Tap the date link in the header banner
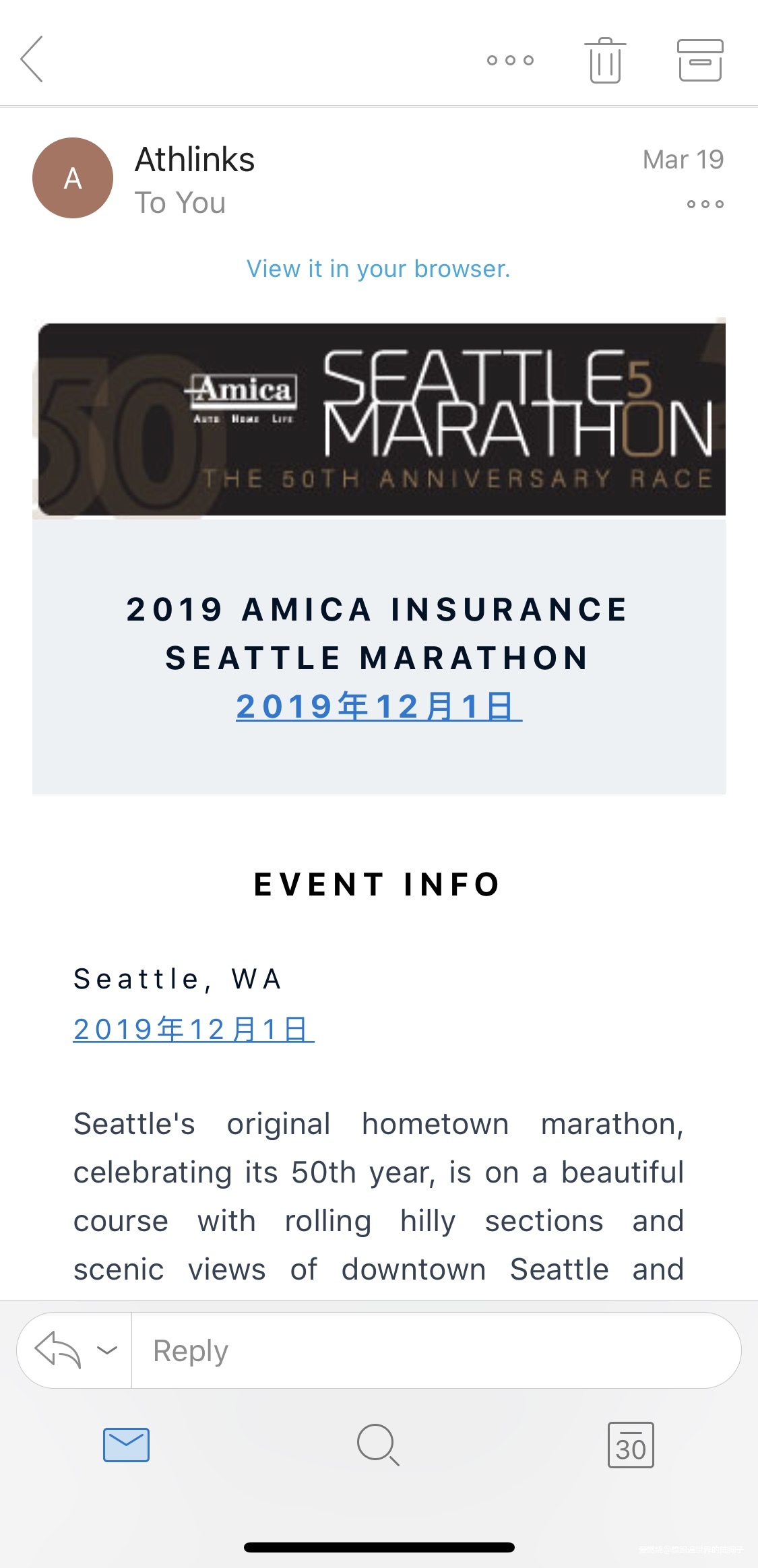 (379, 706)
